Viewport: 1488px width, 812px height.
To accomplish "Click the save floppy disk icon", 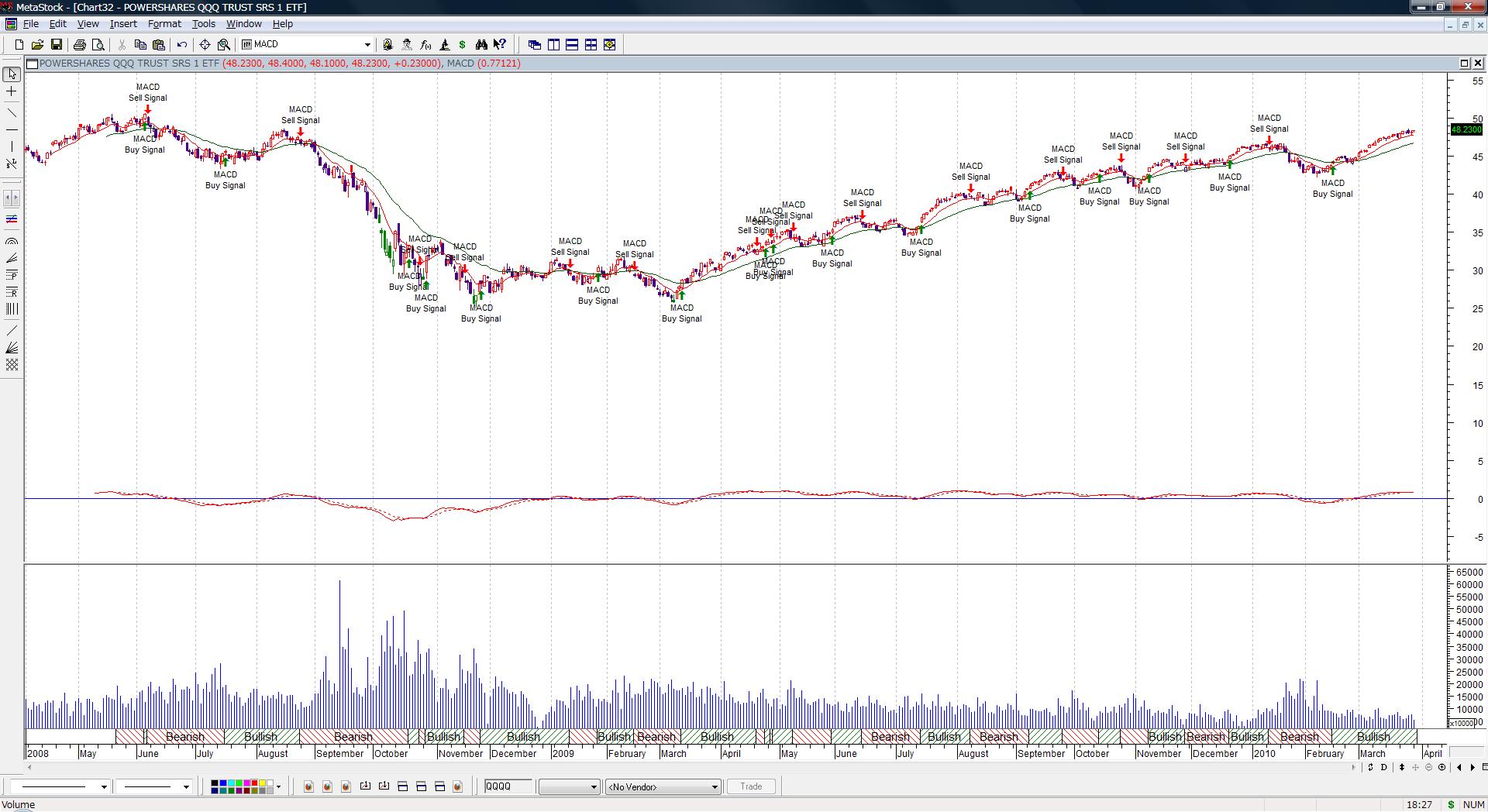I will tap(57, 45).
